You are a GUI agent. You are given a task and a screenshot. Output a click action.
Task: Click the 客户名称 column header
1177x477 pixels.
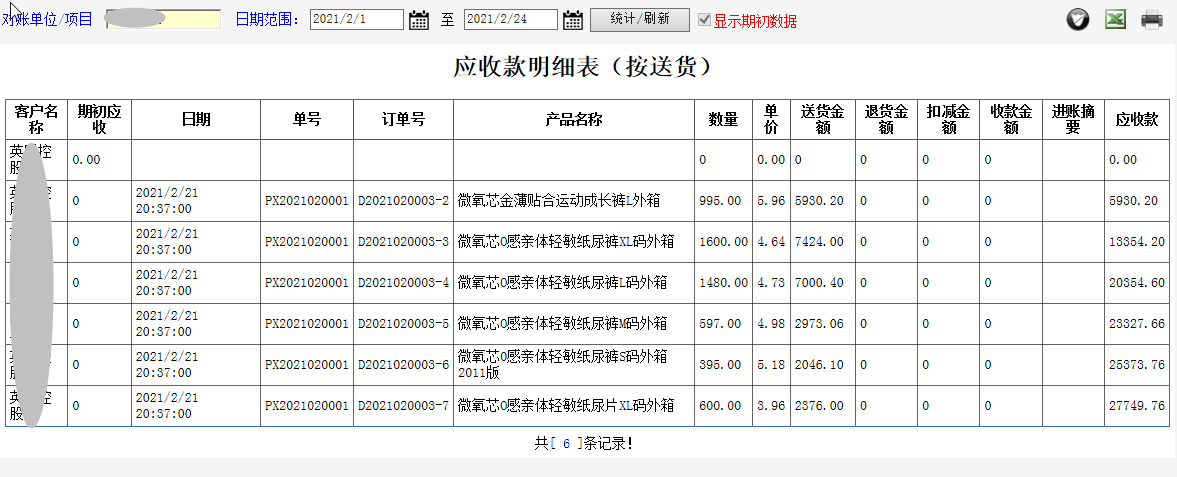pyautogui.click(x=36, y=120)
